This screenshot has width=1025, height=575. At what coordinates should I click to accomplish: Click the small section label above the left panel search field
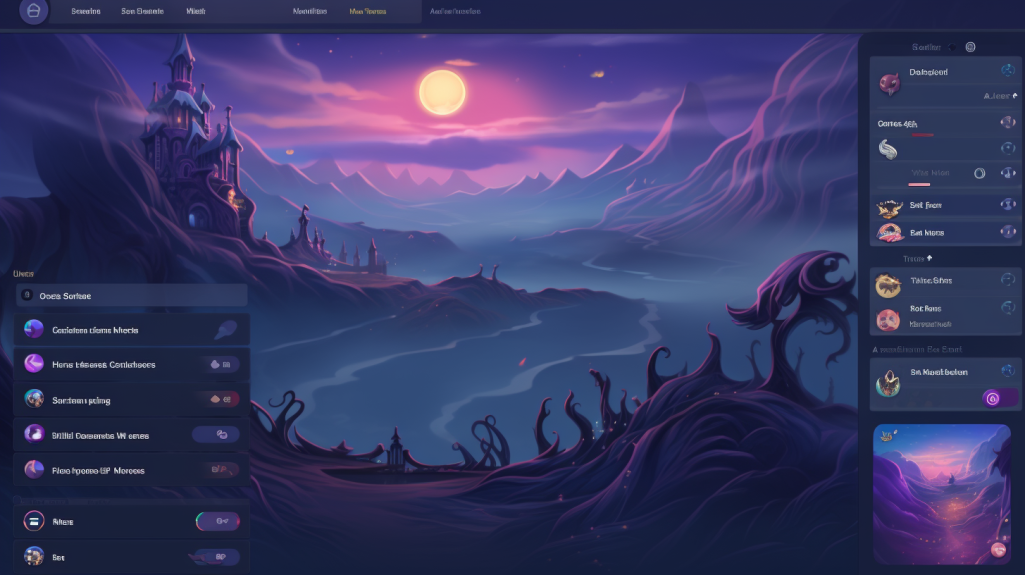coord(24,274)
